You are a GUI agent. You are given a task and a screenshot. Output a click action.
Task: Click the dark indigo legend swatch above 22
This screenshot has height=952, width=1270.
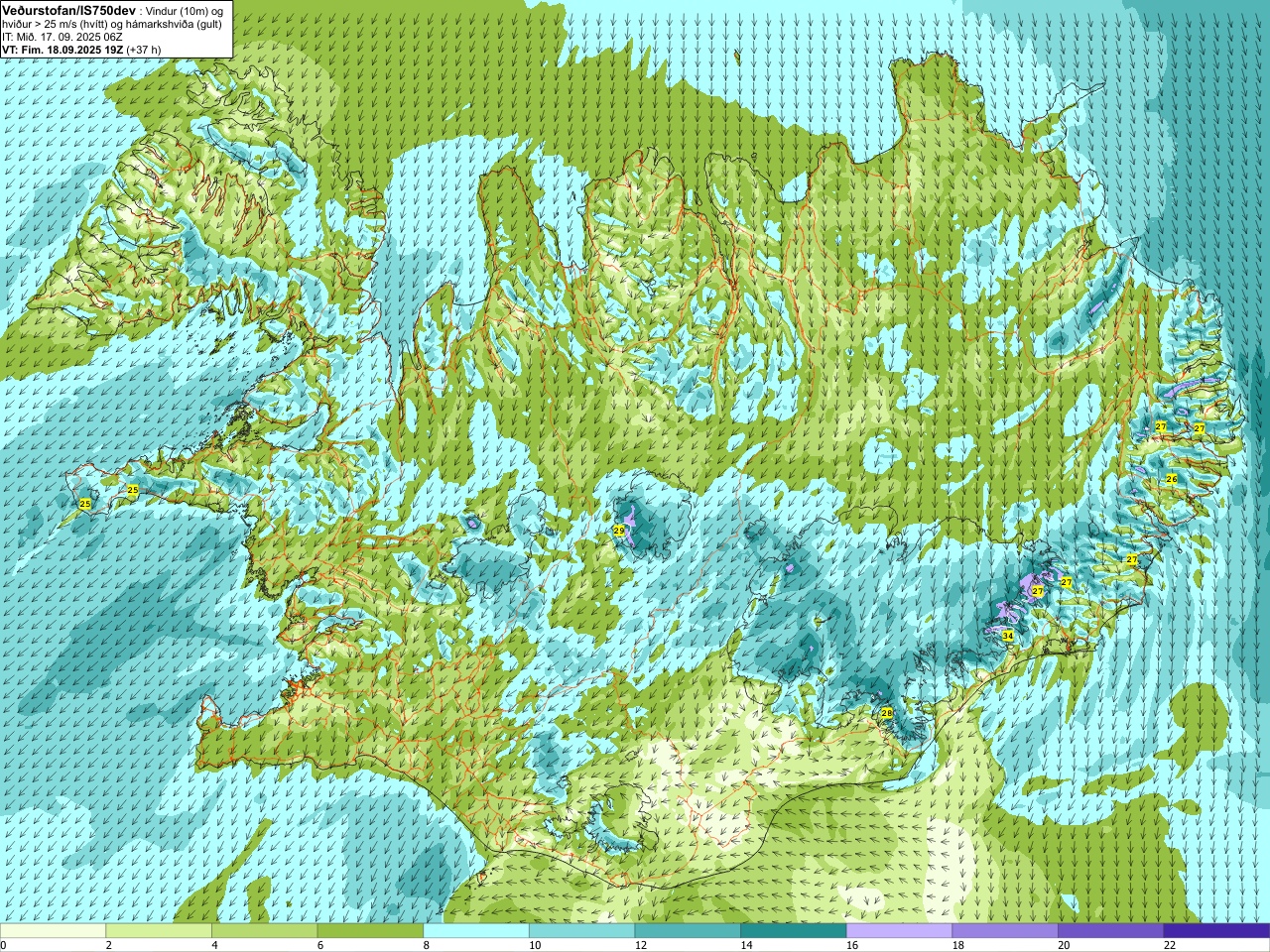[1216, 931]
